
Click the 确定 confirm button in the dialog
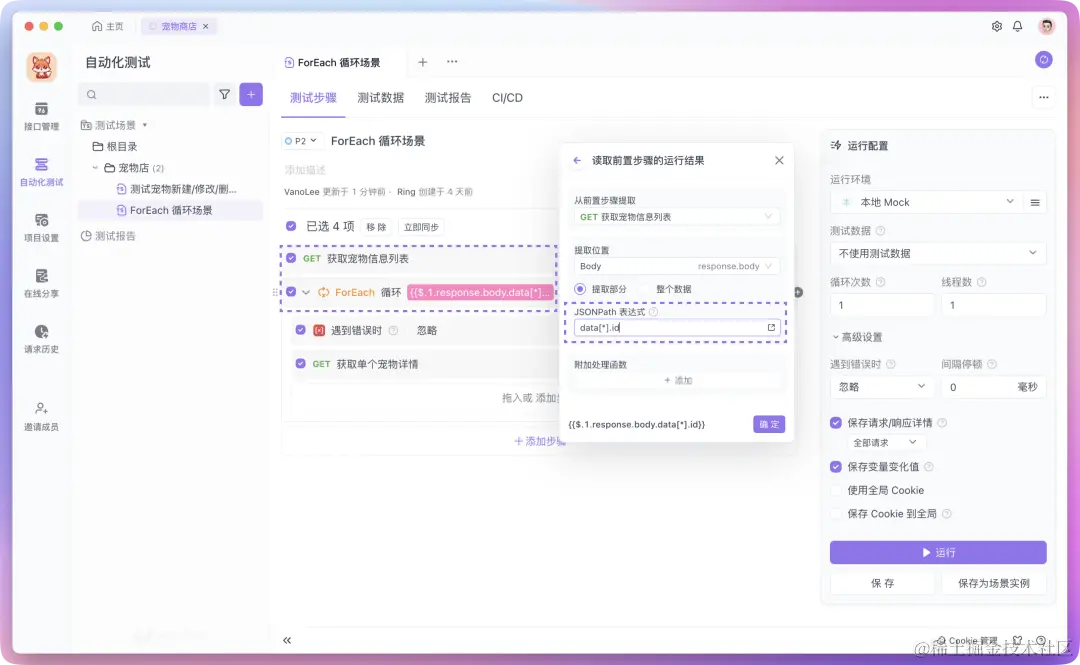point(769,423)
